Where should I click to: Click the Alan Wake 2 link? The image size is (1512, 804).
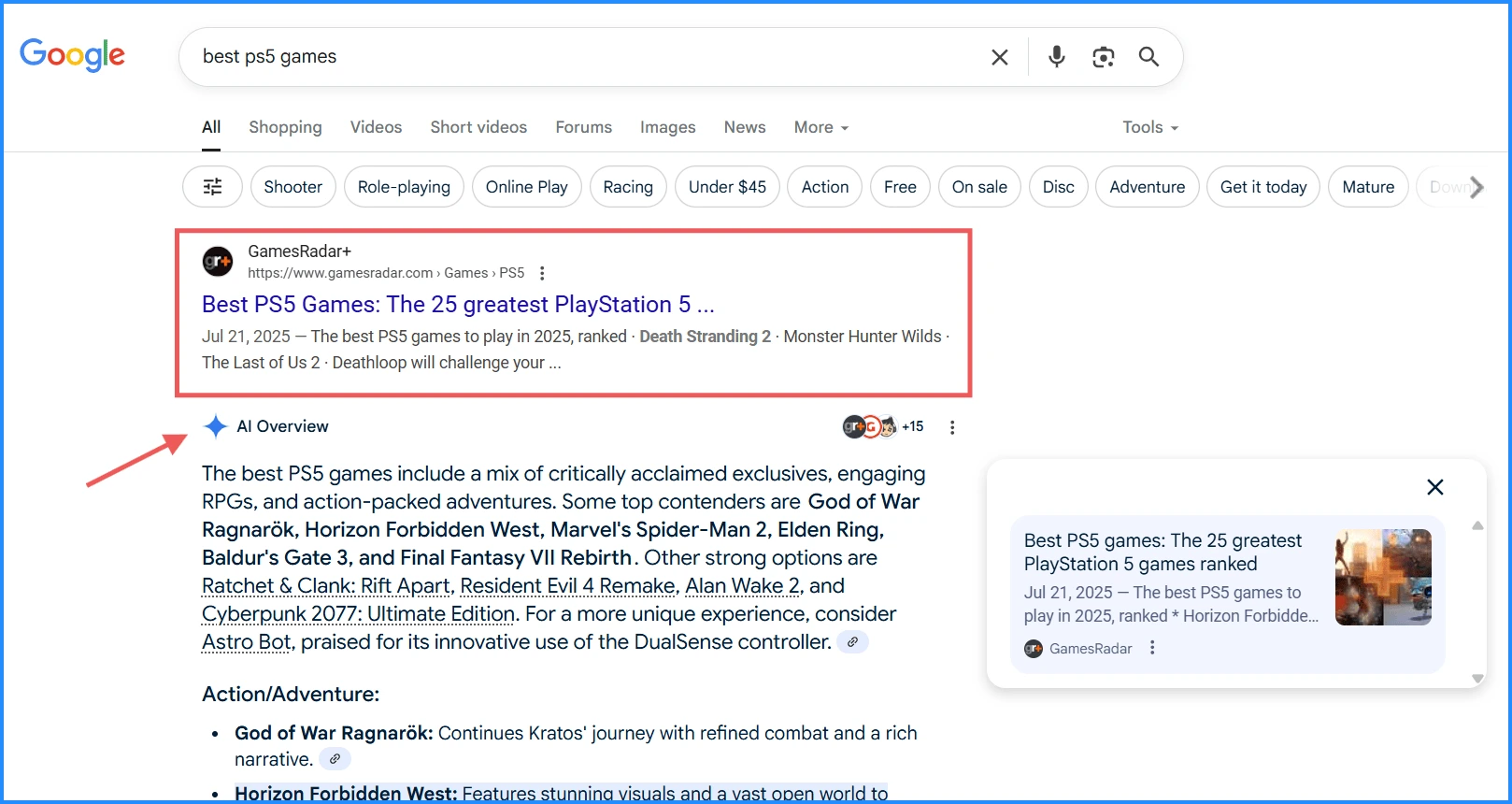(743, 586)
